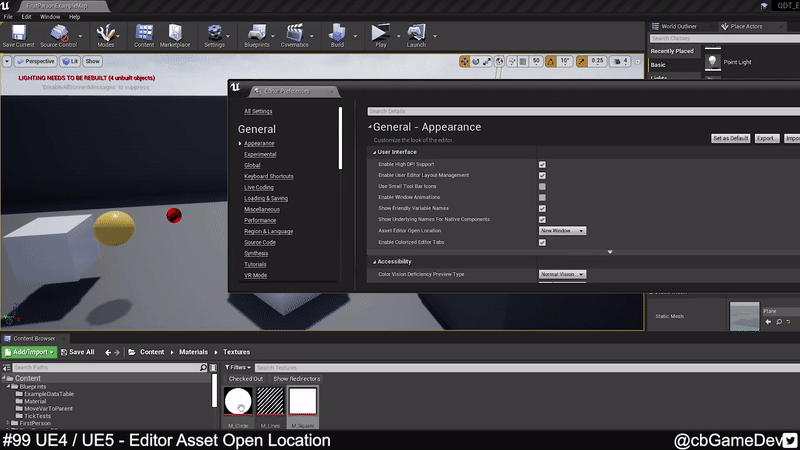Open the Perspective viewport type dropdown
This screenshot has width=800, height=450.
[x=35, y=61]
